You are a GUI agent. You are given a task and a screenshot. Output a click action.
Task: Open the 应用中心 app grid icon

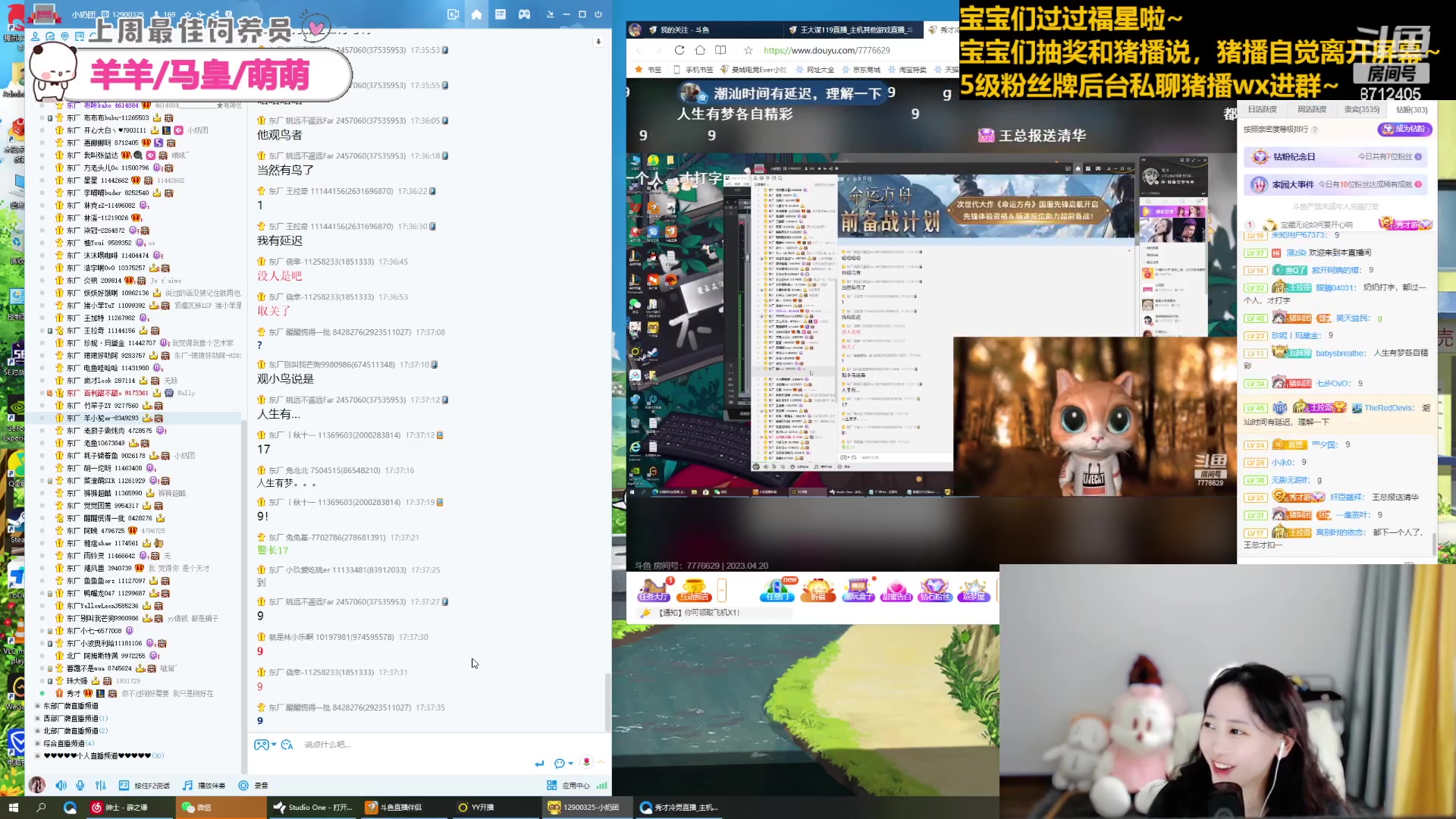click(552, 786)
